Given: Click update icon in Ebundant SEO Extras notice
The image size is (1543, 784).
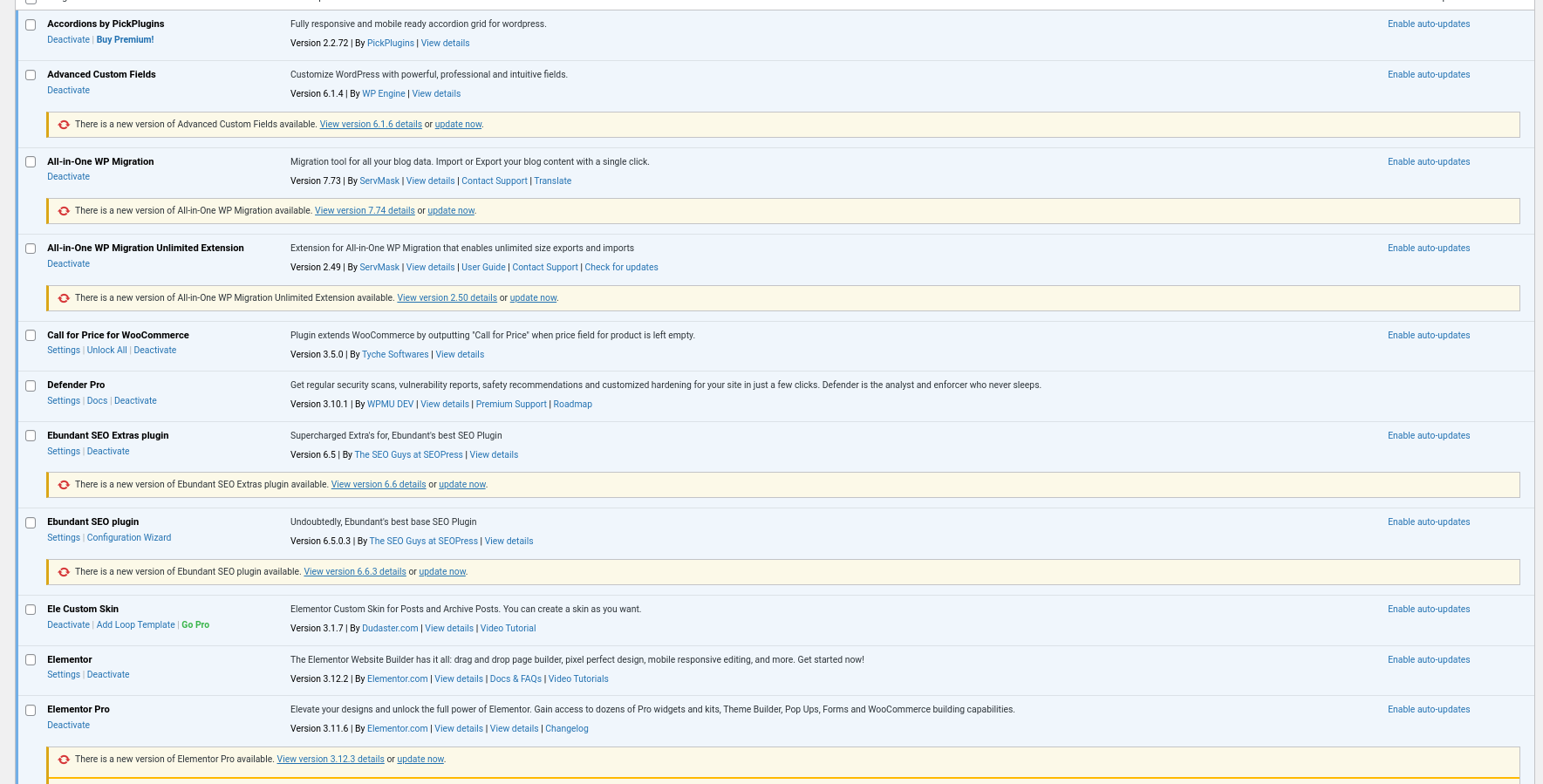Looking at the screenshot, I should 64,485.
